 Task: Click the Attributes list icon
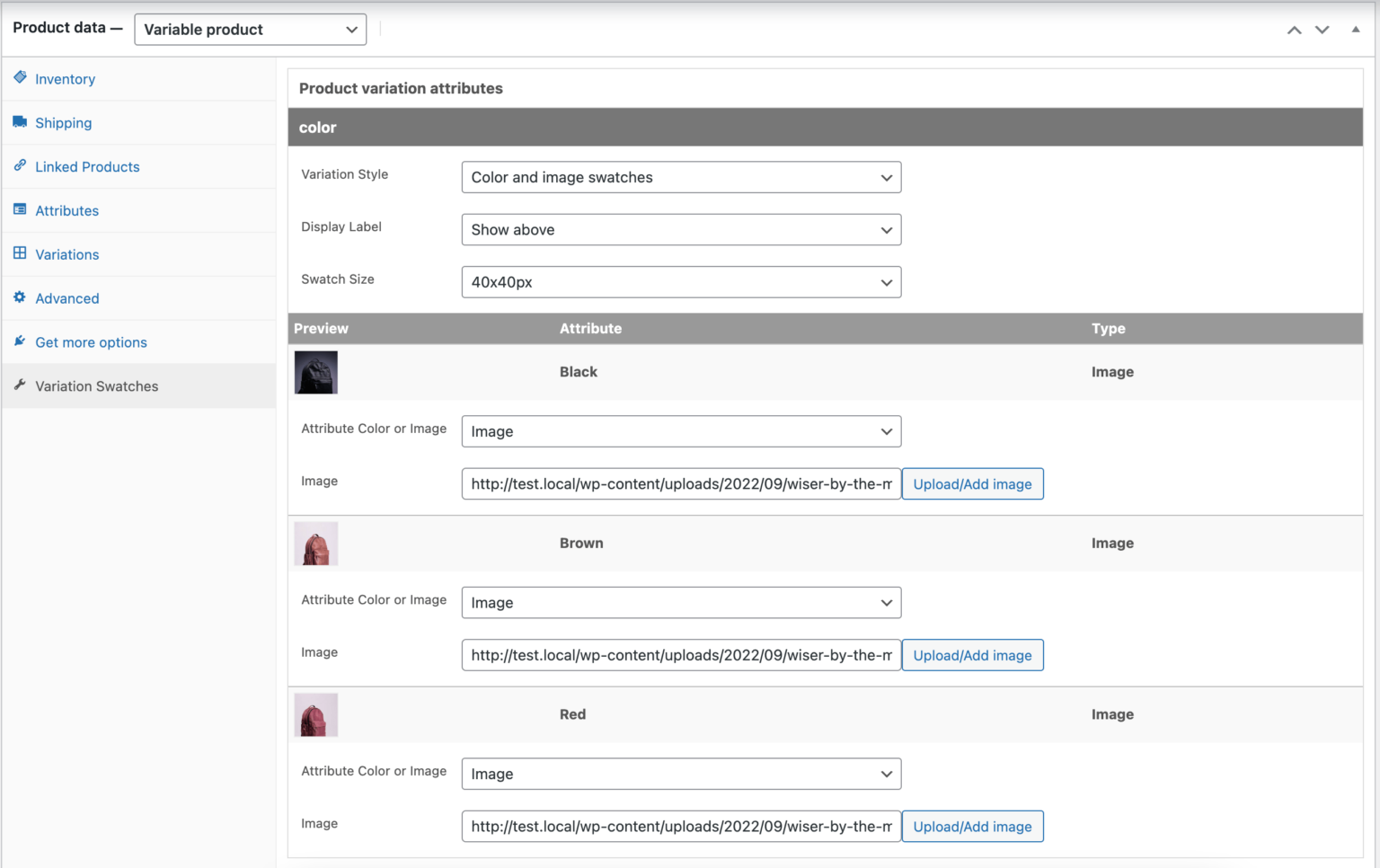(x=20, y=209)
